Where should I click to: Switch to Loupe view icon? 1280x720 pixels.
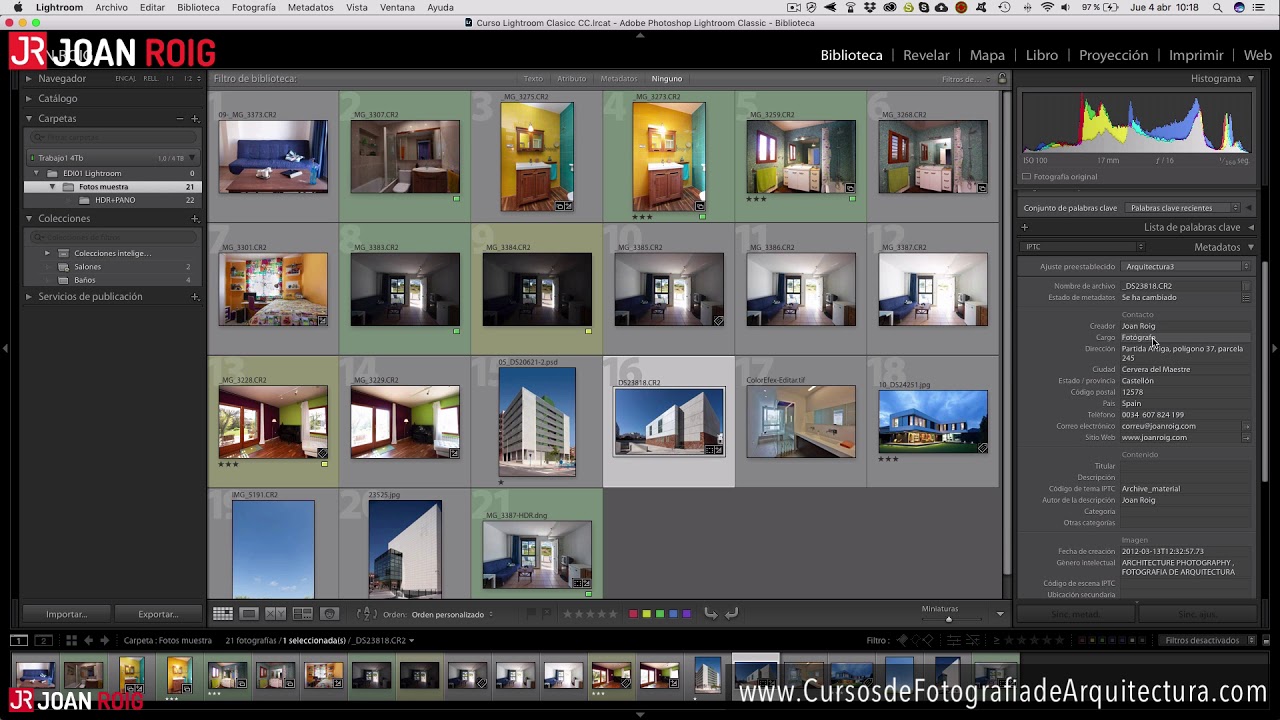(x=249, y=614)
